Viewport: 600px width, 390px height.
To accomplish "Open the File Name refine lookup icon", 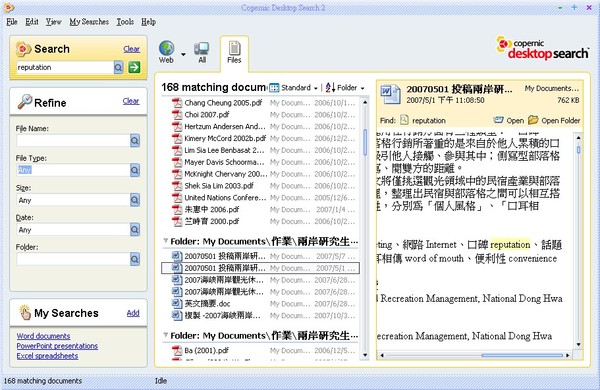I will 135,140.
